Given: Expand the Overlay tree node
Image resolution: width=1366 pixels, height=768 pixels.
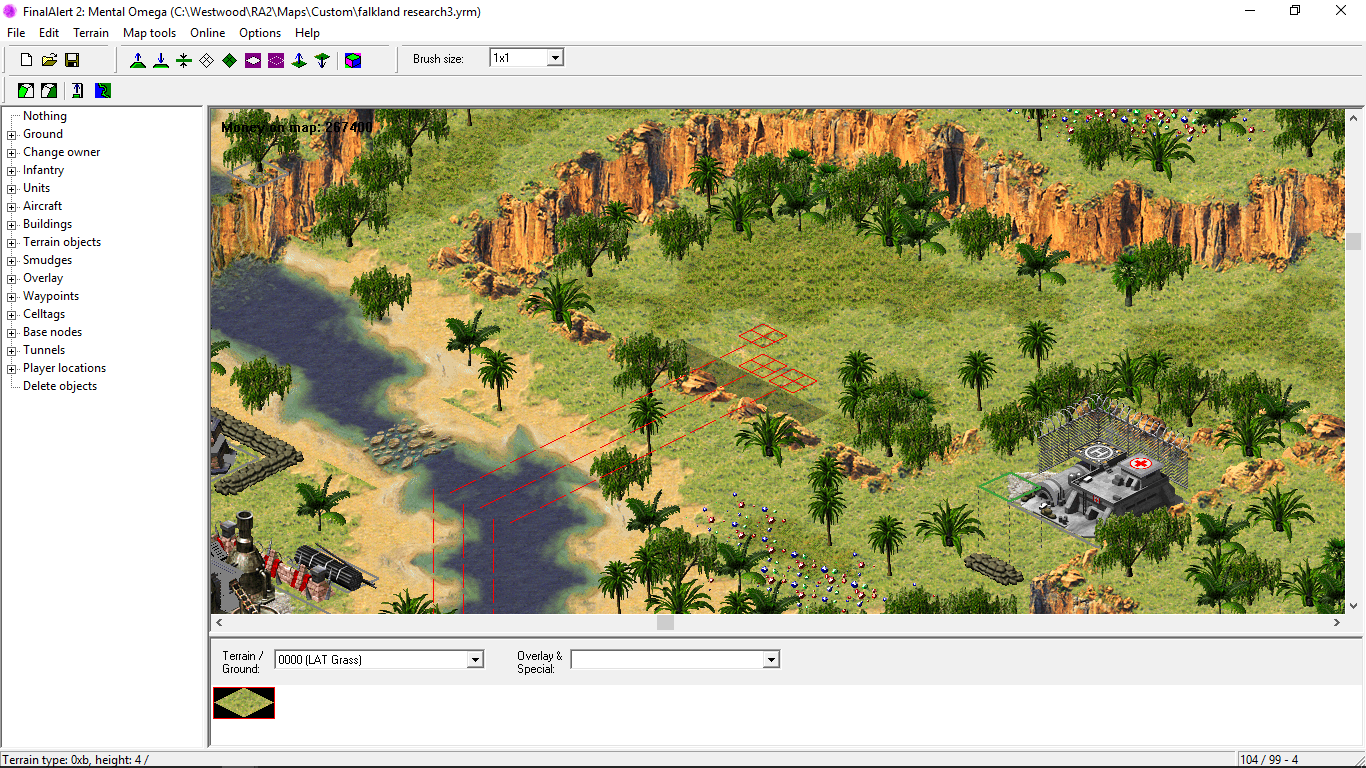Looking at the screenshot, I should [12, 278].
